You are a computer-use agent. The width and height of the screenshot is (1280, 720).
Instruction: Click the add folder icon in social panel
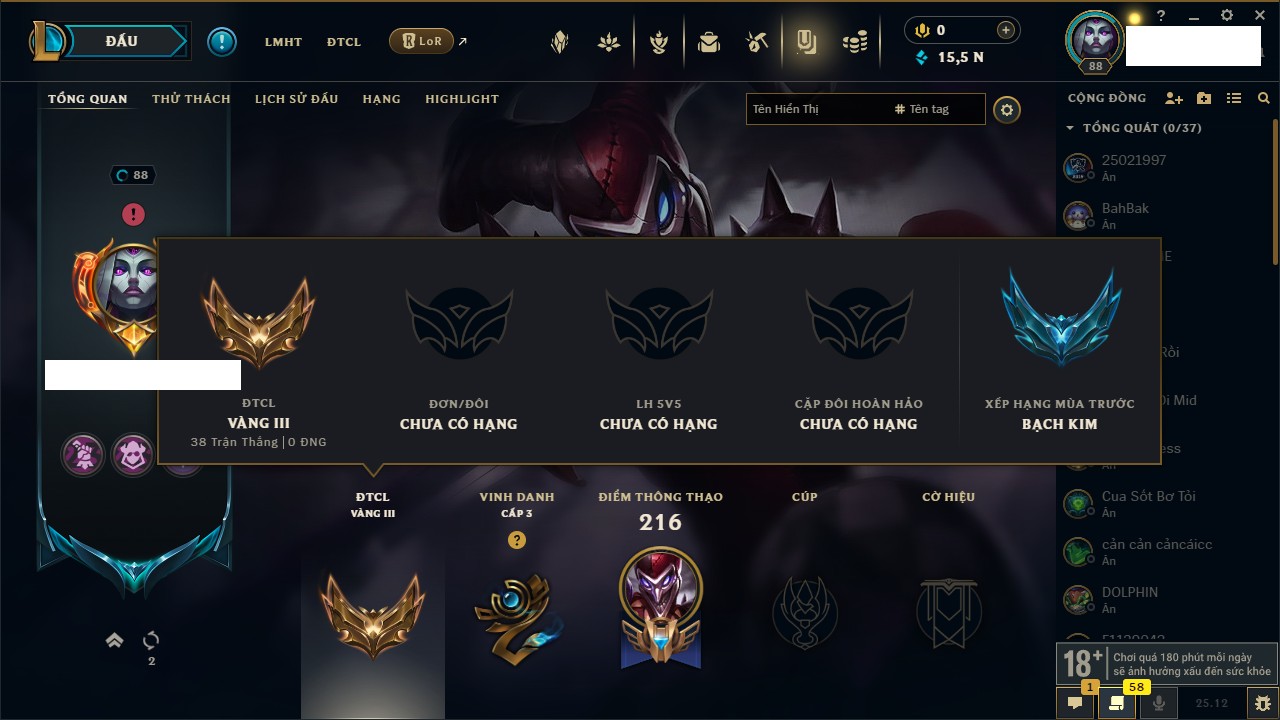(x=1204, y=98)
